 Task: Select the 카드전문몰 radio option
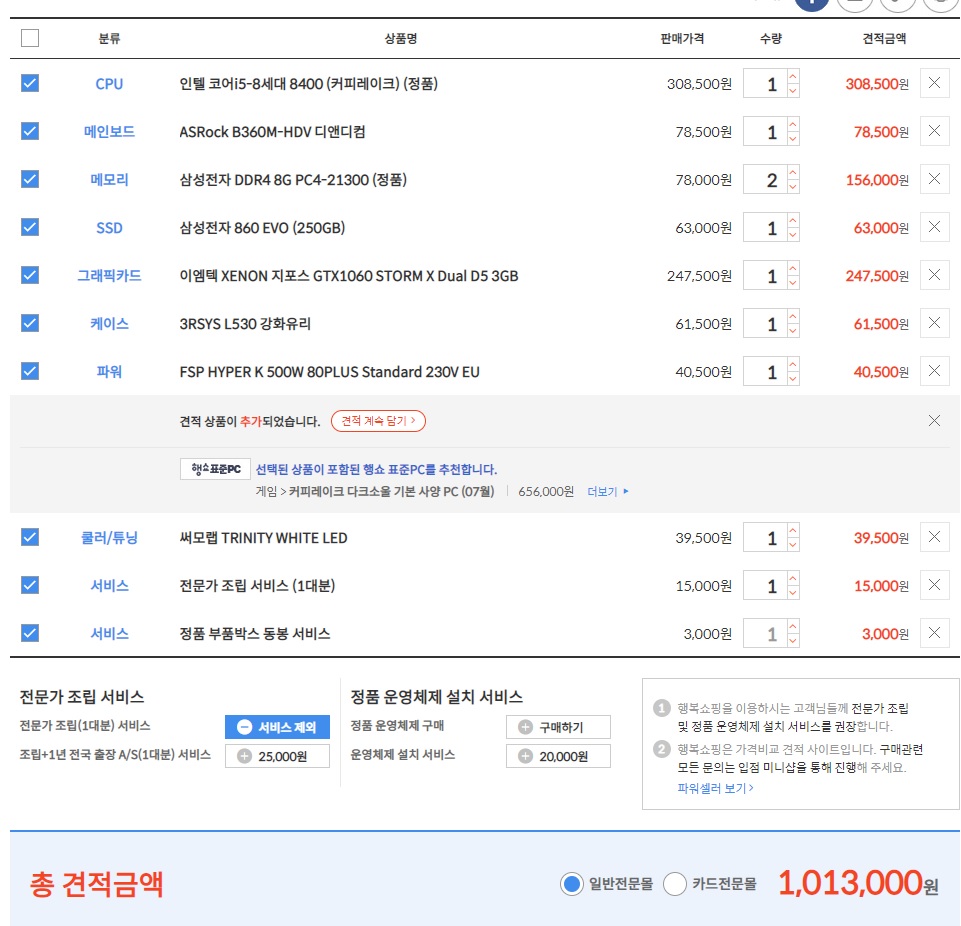[x=675, y=884]
